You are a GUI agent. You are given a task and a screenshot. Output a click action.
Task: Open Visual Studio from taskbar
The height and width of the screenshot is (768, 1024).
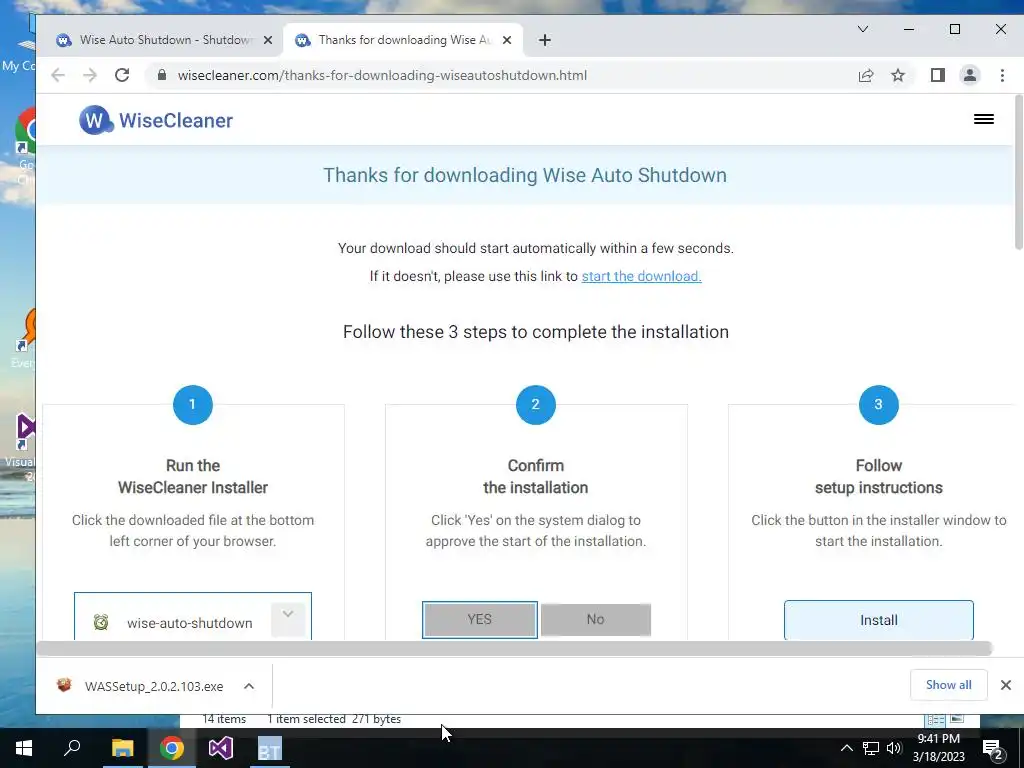point(221,748)
